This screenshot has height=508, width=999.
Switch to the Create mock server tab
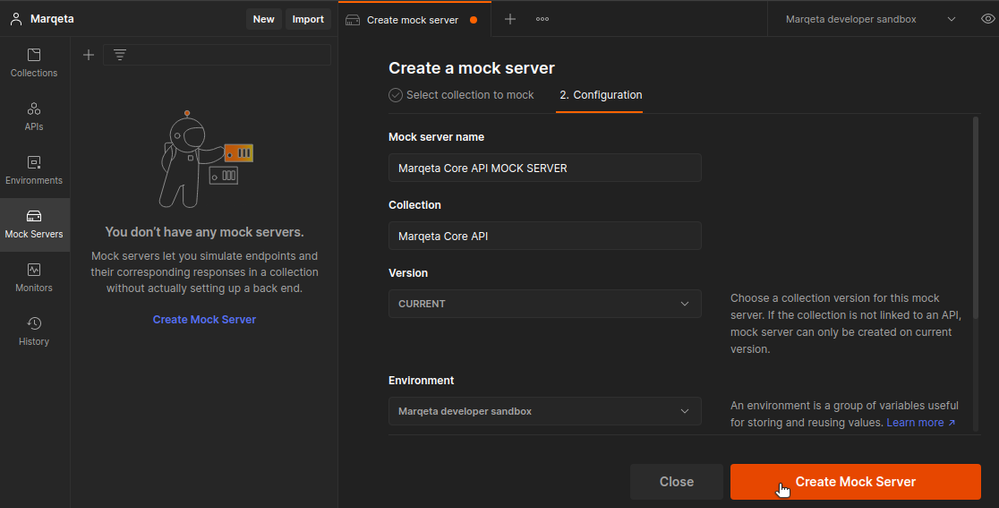[x=414, y=20]
